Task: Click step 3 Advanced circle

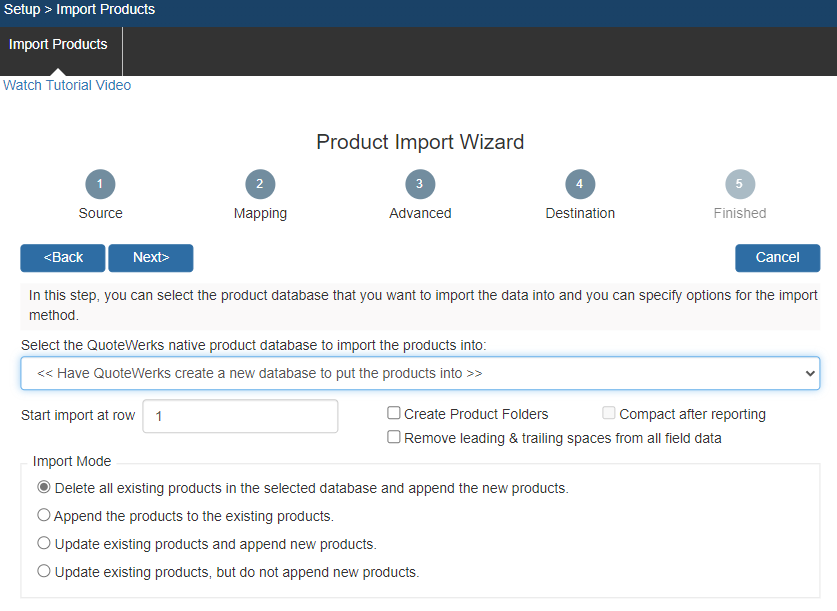Action: [x=420, y=184]
